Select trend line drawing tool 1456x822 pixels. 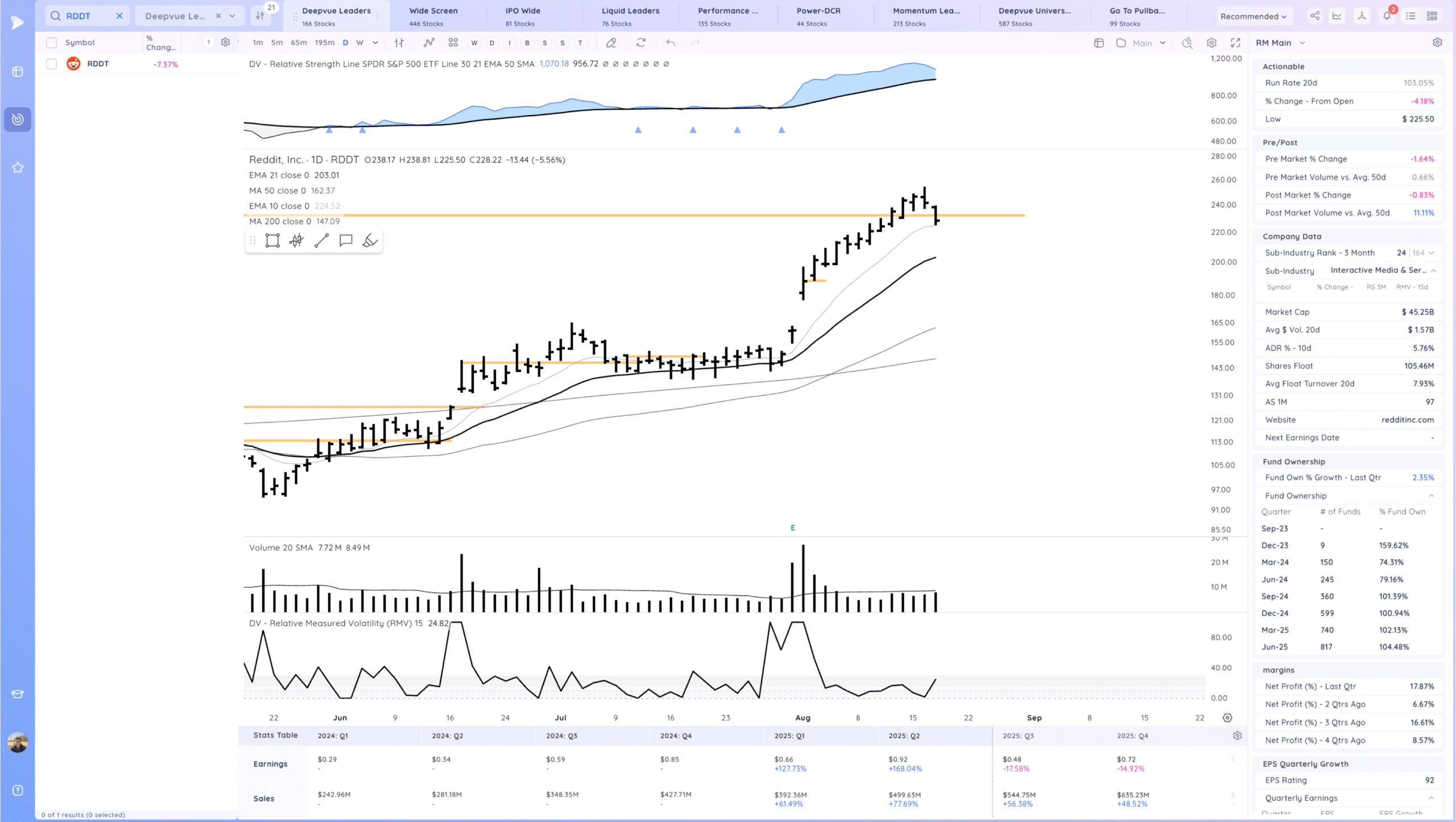pyautogui.click(x=321, y=241)
